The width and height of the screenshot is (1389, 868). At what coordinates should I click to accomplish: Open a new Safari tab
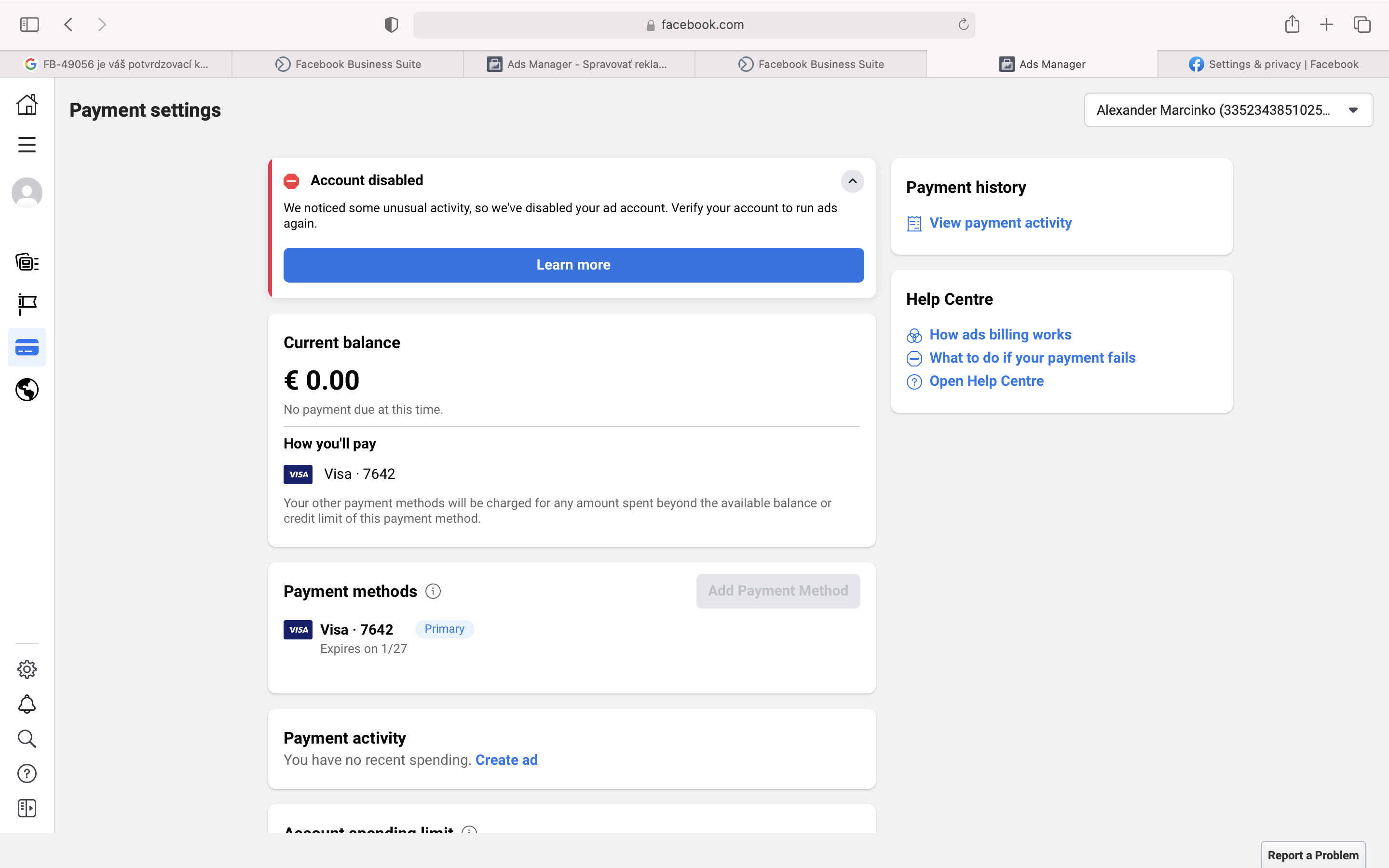[1326, 25]
